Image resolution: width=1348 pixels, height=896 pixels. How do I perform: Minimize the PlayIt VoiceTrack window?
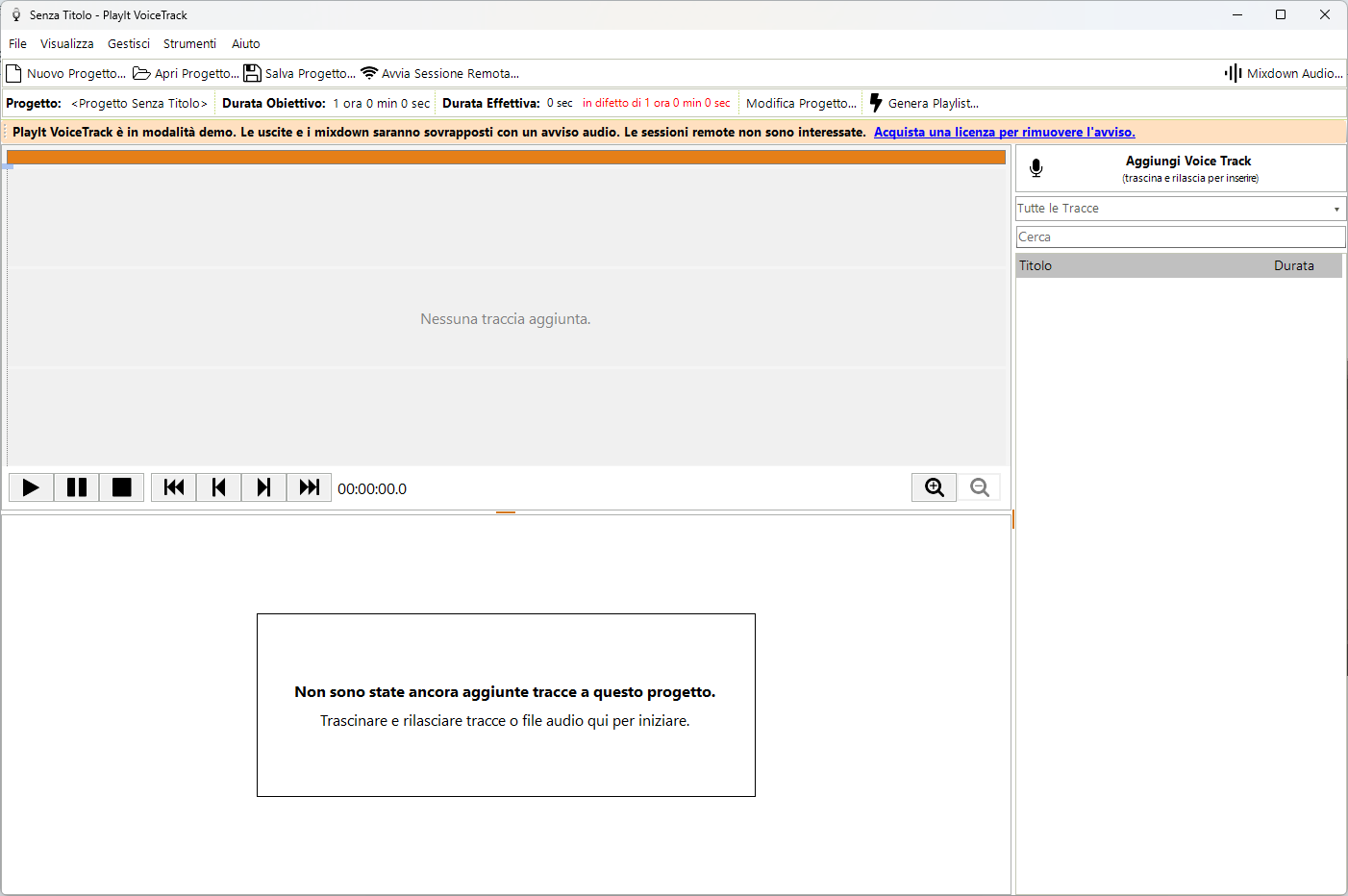[1237, 14]
